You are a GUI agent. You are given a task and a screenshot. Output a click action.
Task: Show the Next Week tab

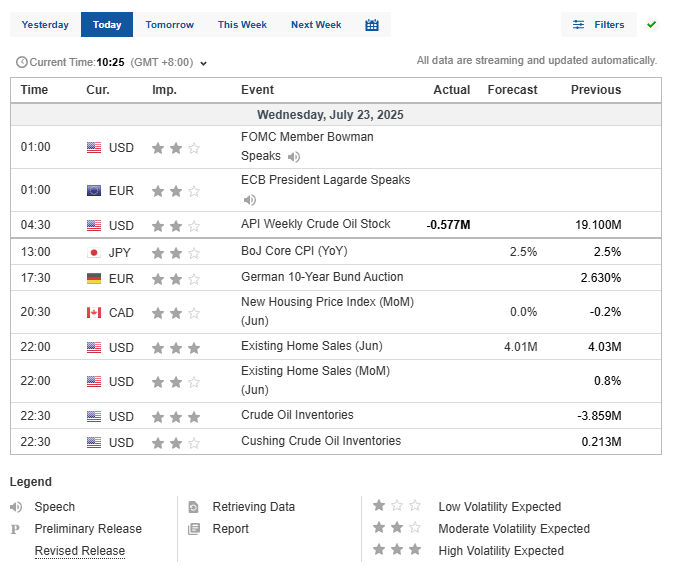point(316,24)
